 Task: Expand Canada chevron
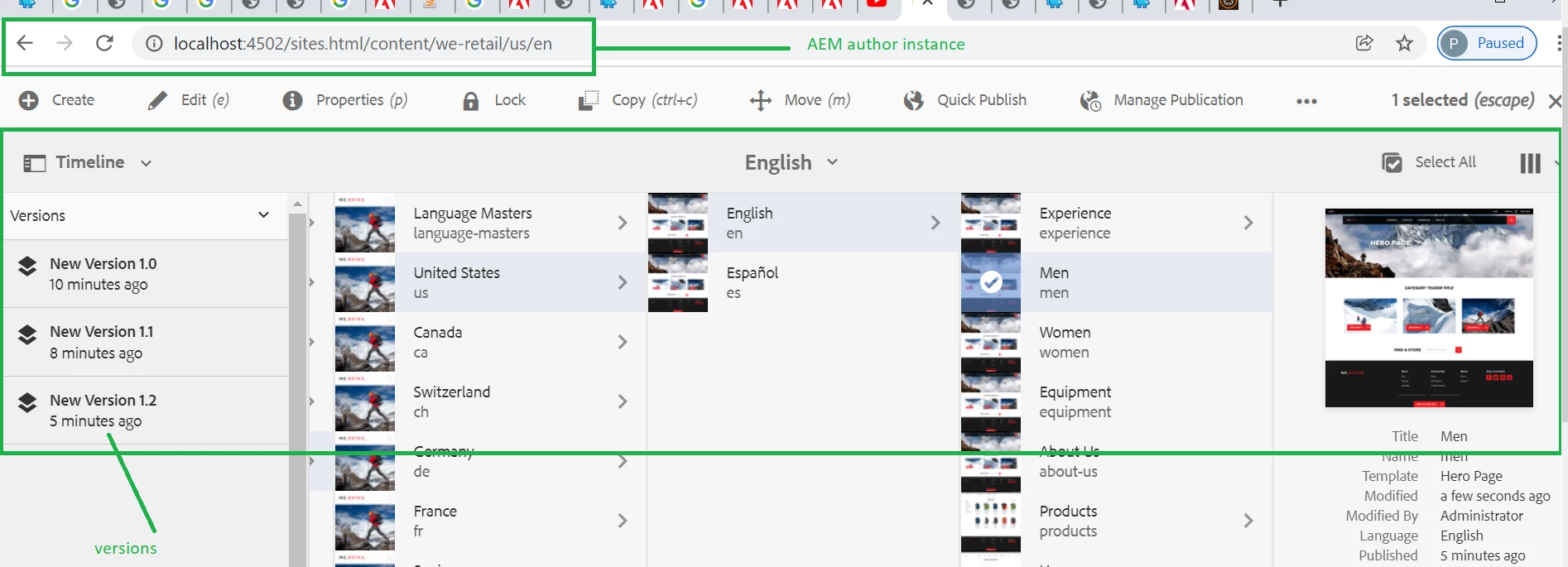tap(623, 342)
